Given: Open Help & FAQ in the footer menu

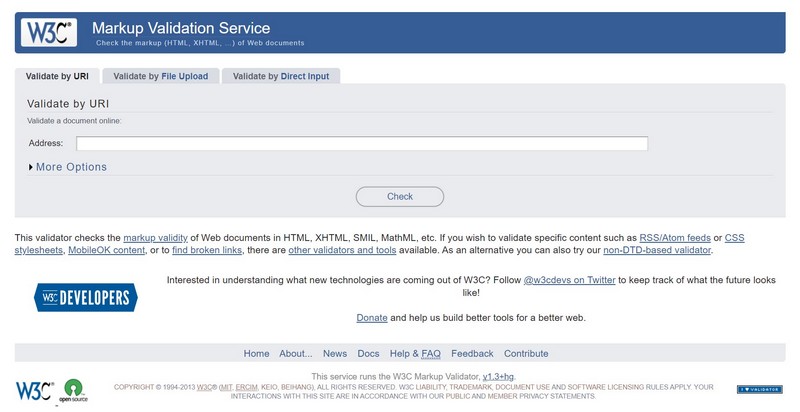Looking at the screenshot, I should point(415,354).
